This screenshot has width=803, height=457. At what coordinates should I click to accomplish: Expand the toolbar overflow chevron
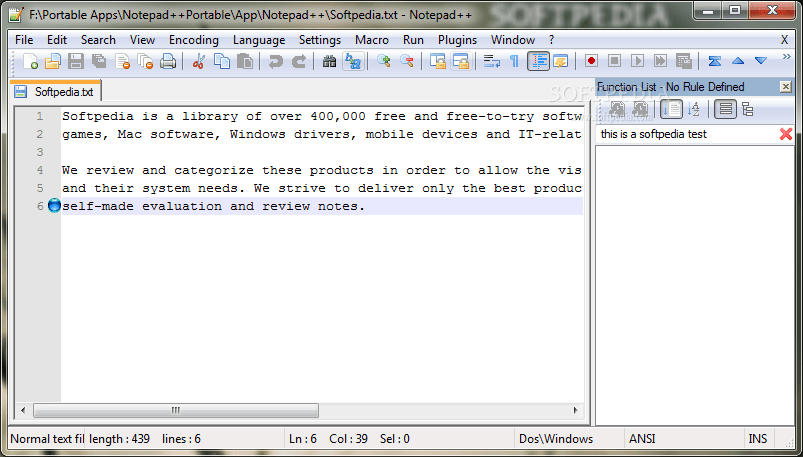[x=787, y=56]
